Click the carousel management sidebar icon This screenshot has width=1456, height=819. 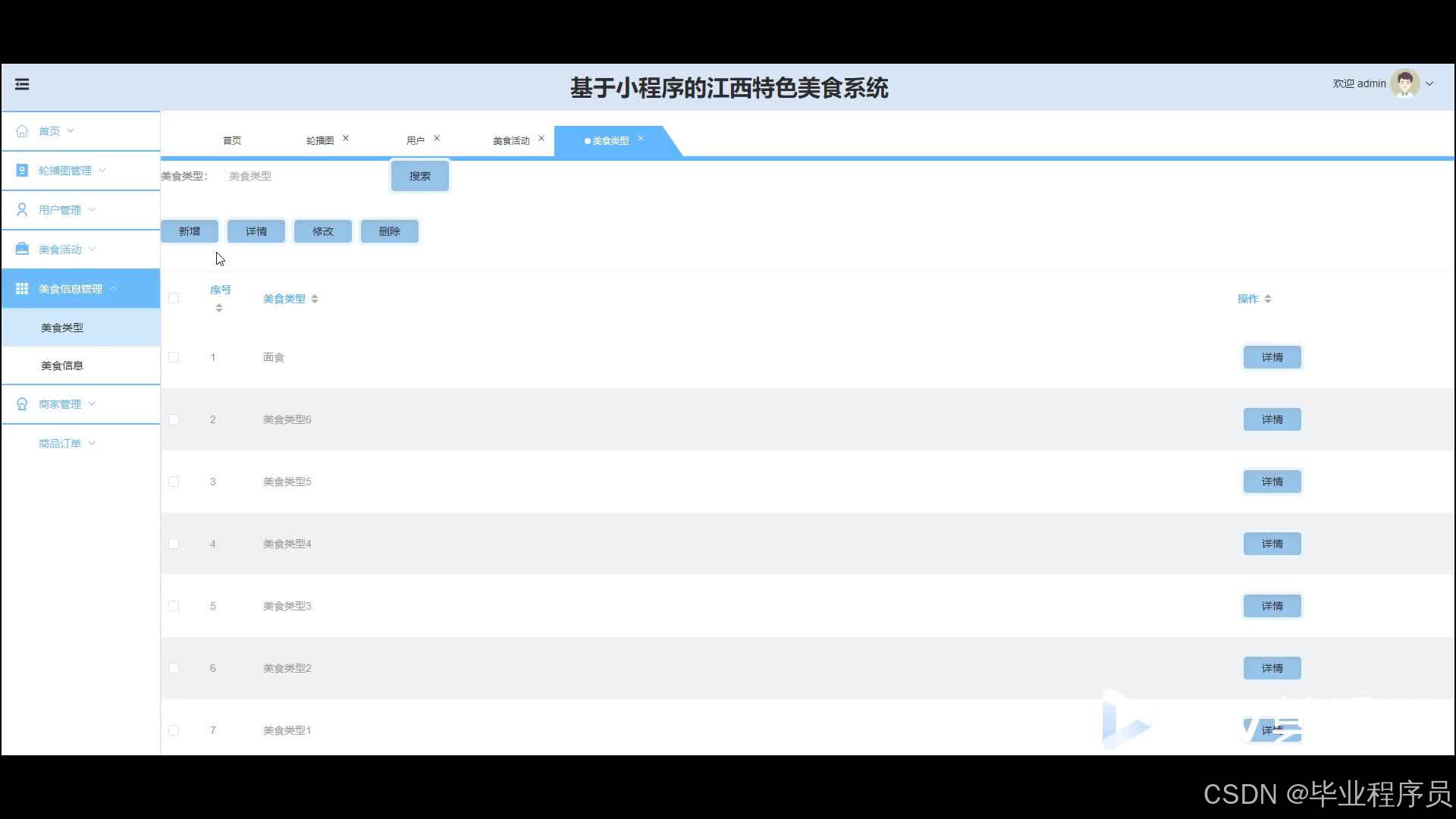tap(22, 171)
